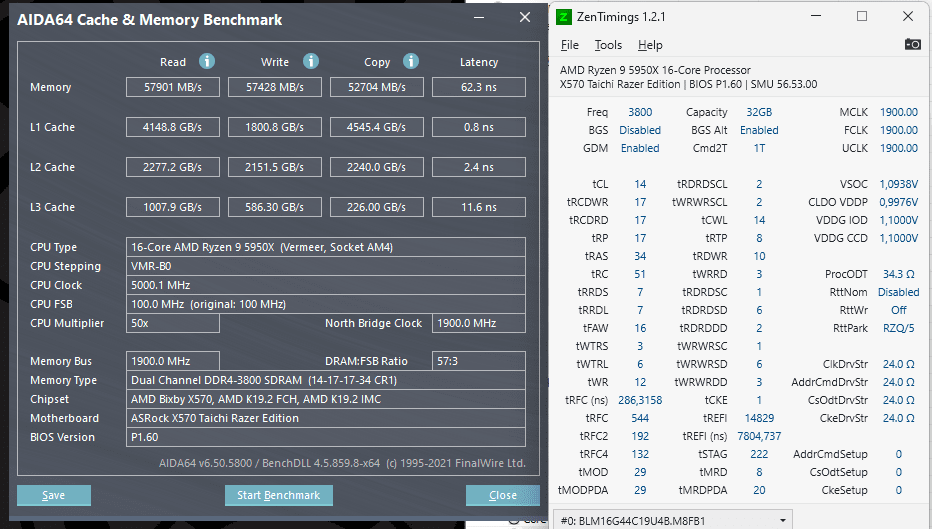The image size is (932, 529).
Task: Click the CPU Type field 16-Core AMD Ryzen 9 5950X
Action: pyautogui.click(x=326, y=247)
